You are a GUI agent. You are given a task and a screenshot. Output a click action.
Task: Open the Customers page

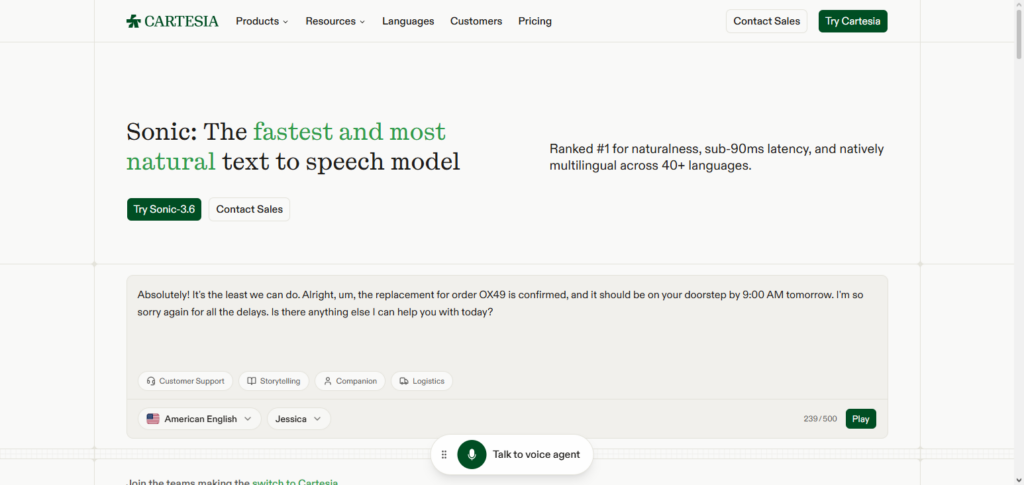(x=476, y=21)
